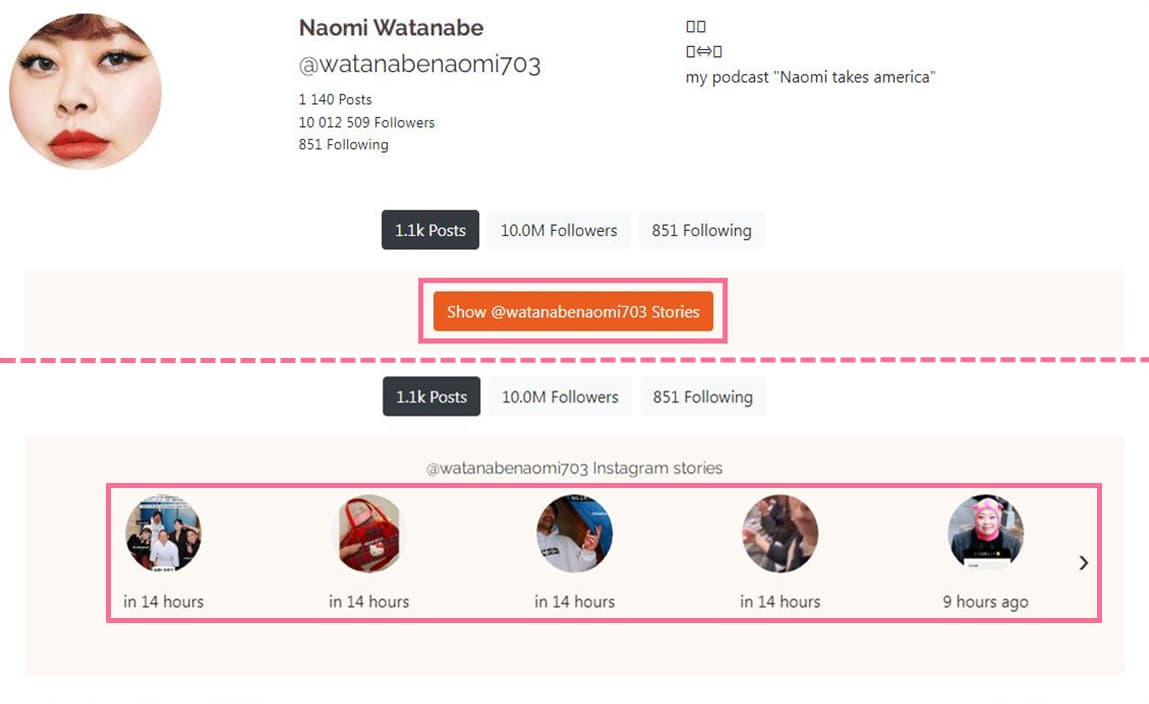The height and width of the screenshot is (704, 1149).
Task: Open the pink hat story from 9 hours ago
Action: pos(985,533)
